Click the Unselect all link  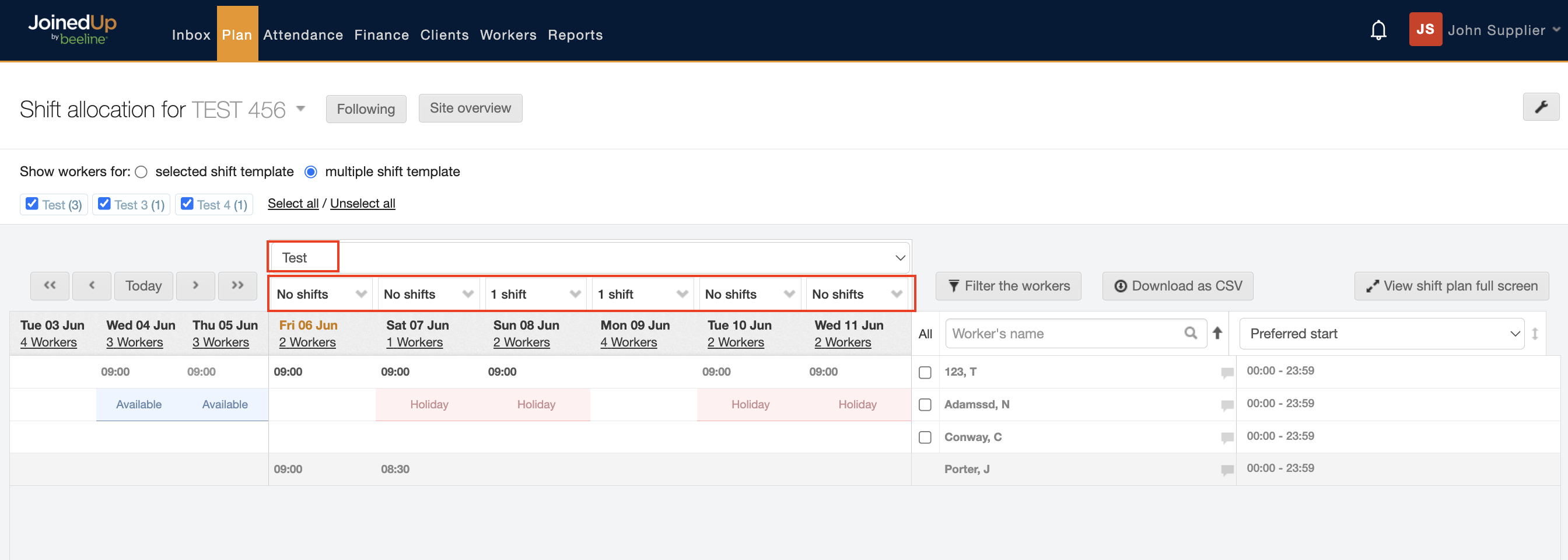pos(362,204)
